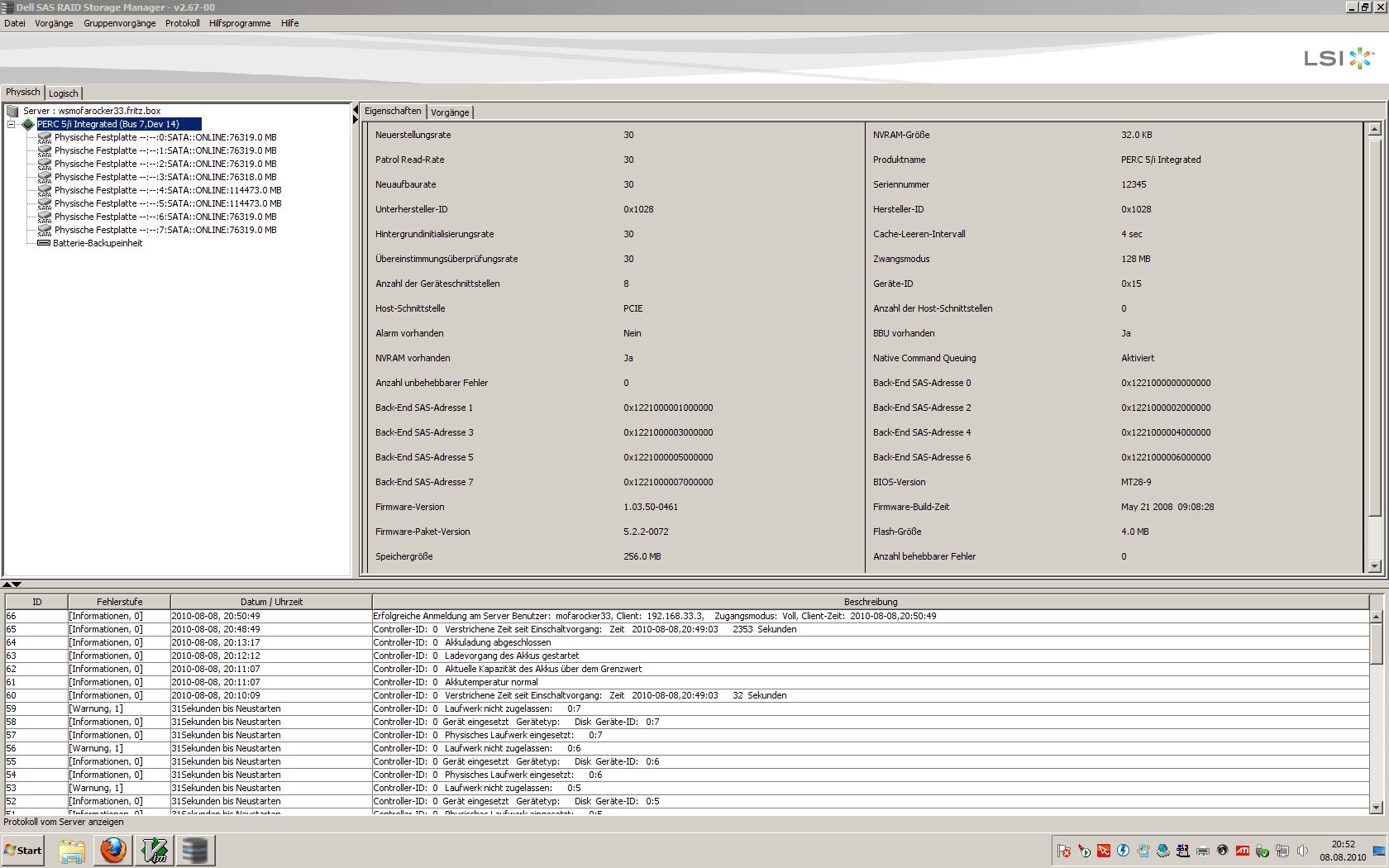Sort log by the ID column header
Image resolution: width=1389 pixels, height=868 pixels.
tap(36, 602)
